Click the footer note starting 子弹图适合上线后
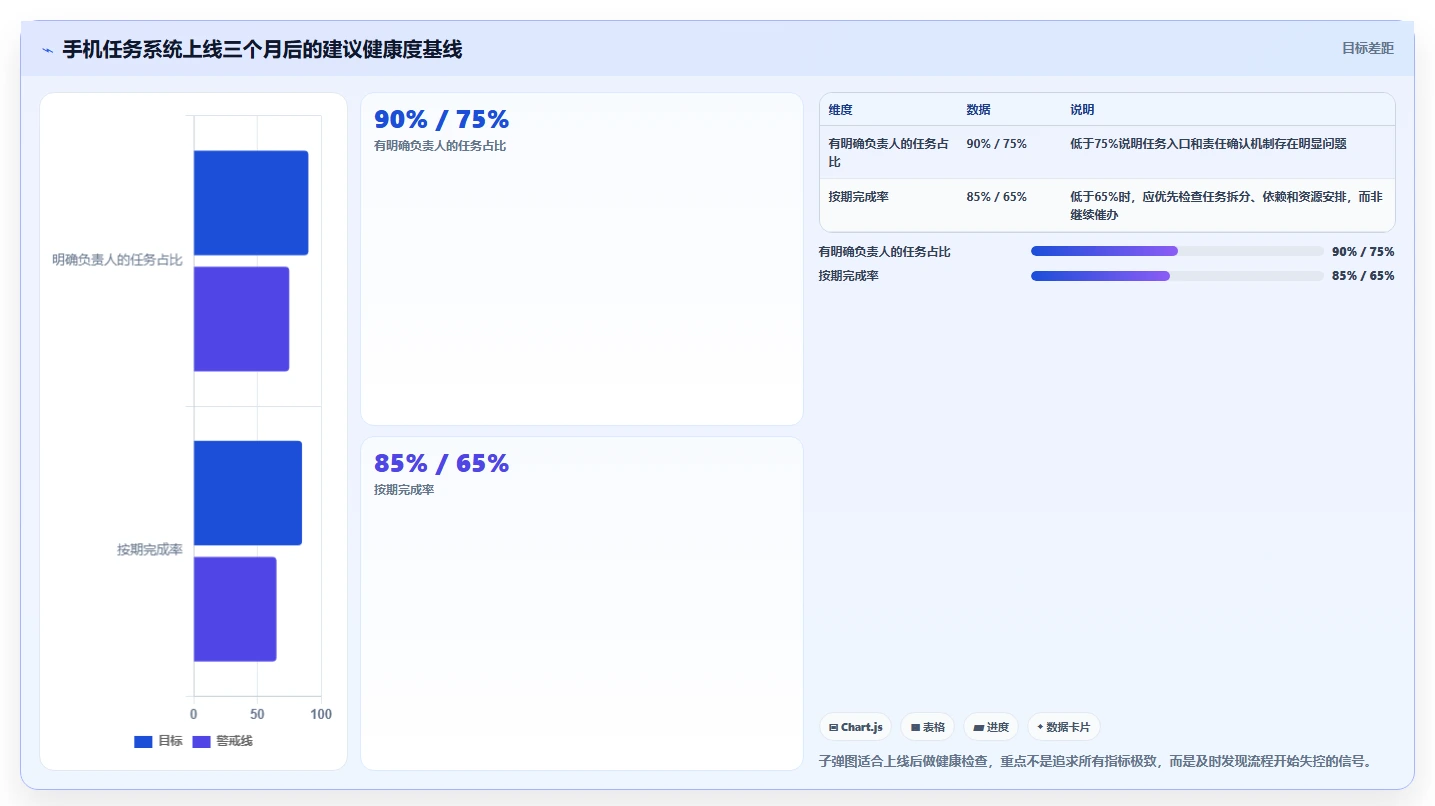The image size is (1435, 806). click(1095, 761)
